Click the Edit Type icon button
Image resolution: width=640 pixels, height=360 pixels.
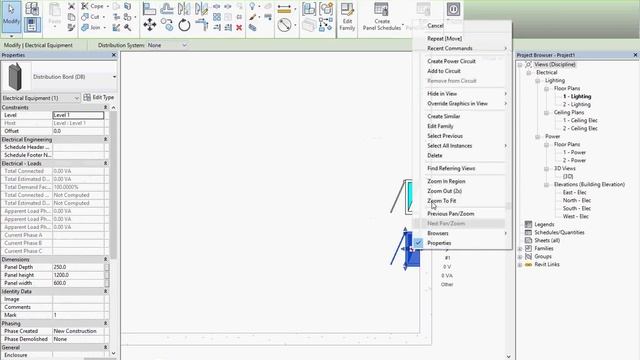click(99, 98)
